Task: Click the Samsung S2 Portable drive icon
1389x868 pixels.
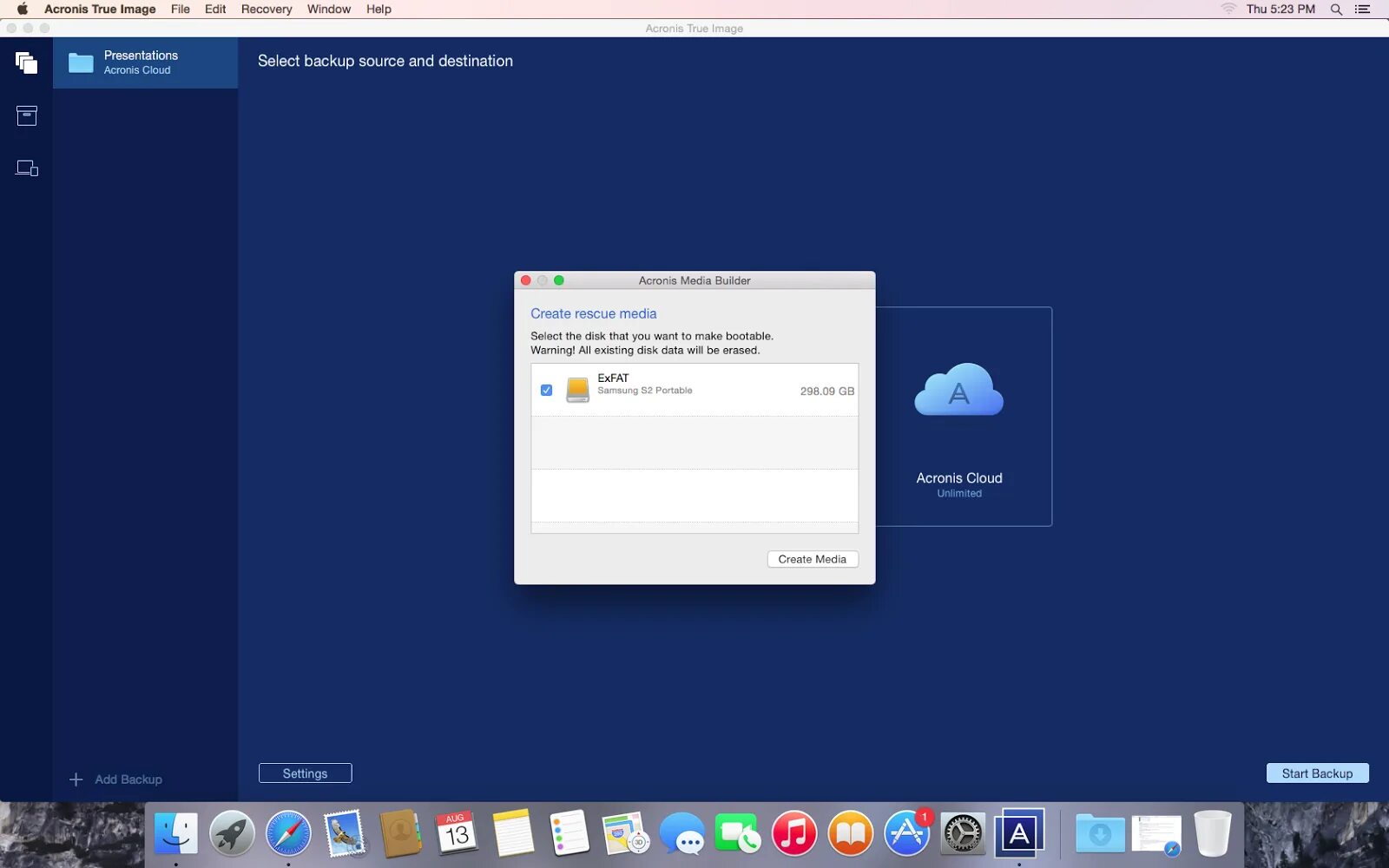Action: [x=577, y=390]
